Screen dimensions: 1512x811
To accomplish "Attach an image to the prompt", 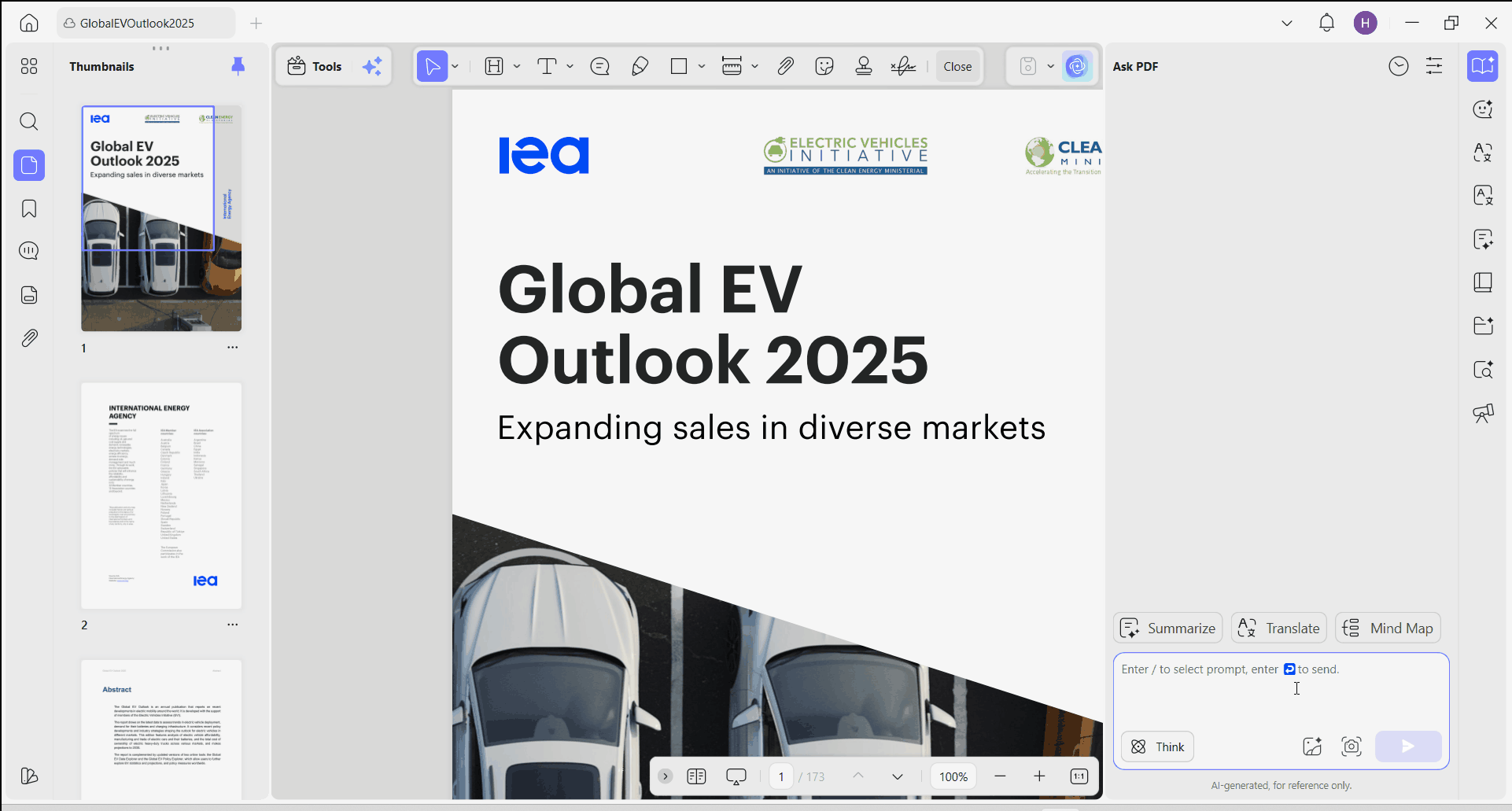I will [x=1312, y=746].
